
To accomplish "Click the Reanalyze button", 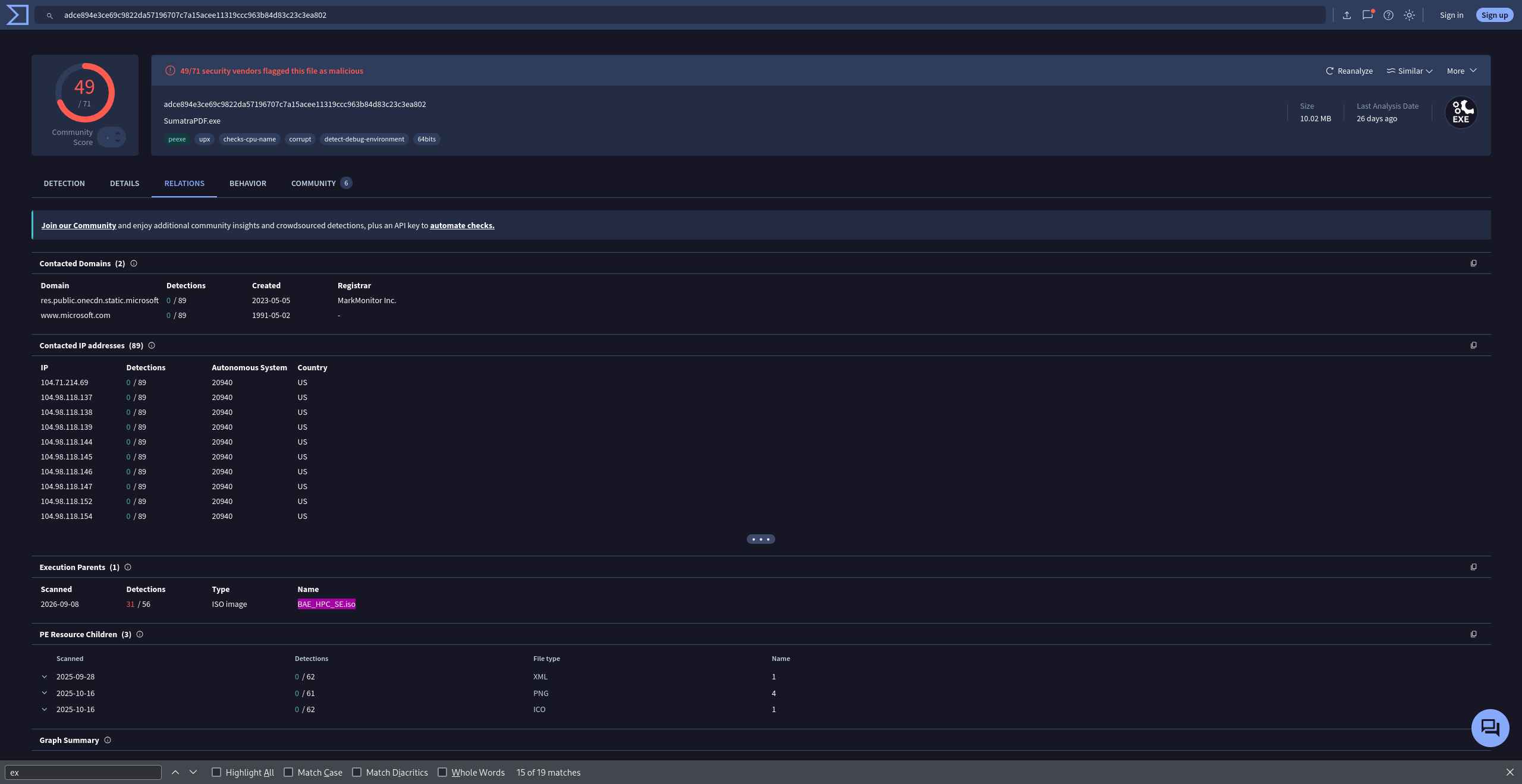I will pyautogui.click(x=1350, y=71).
